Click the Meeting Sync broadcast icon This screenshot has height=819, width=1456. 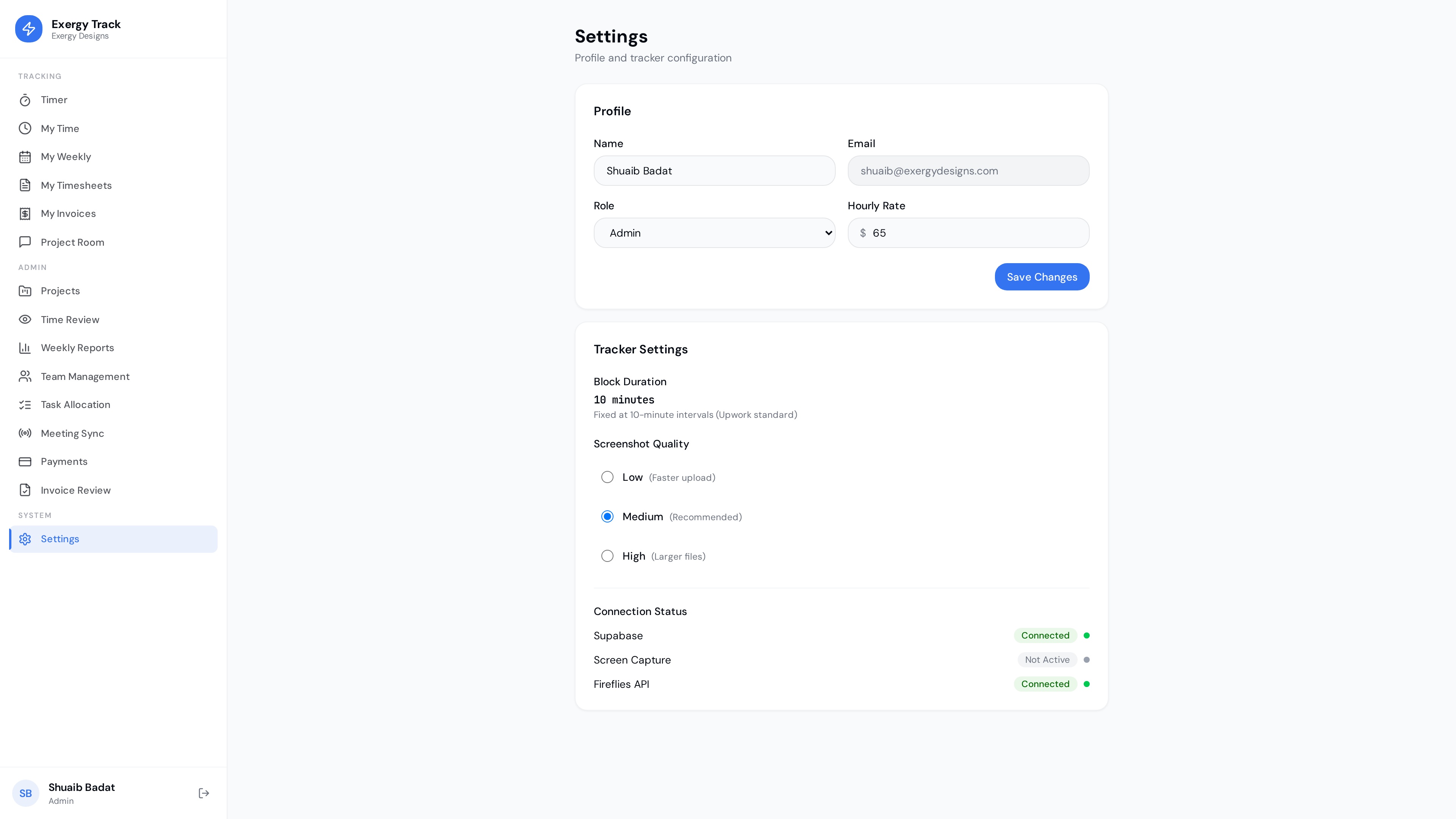(x=25, y=433)
